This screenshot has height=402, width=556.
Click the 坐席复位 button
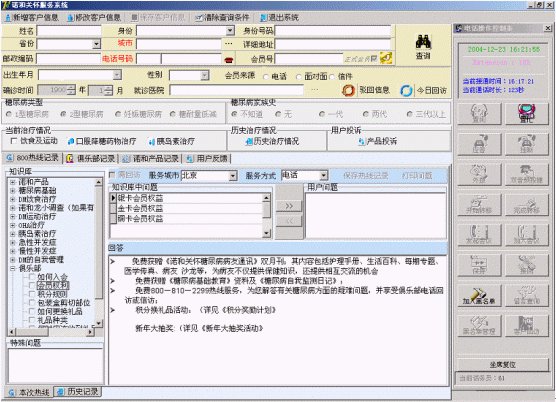tap(502, 364)
